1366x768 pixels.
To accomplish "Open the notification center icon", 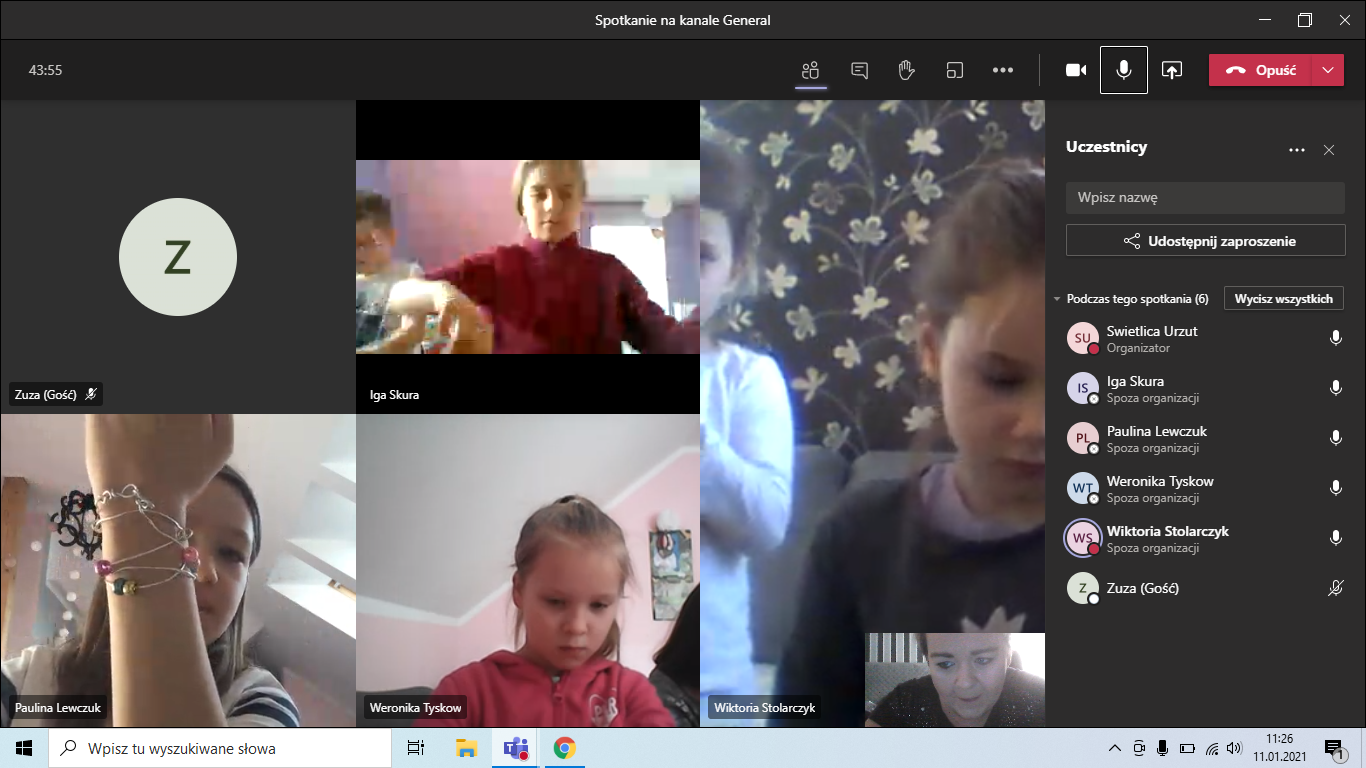I will 1334,748.
